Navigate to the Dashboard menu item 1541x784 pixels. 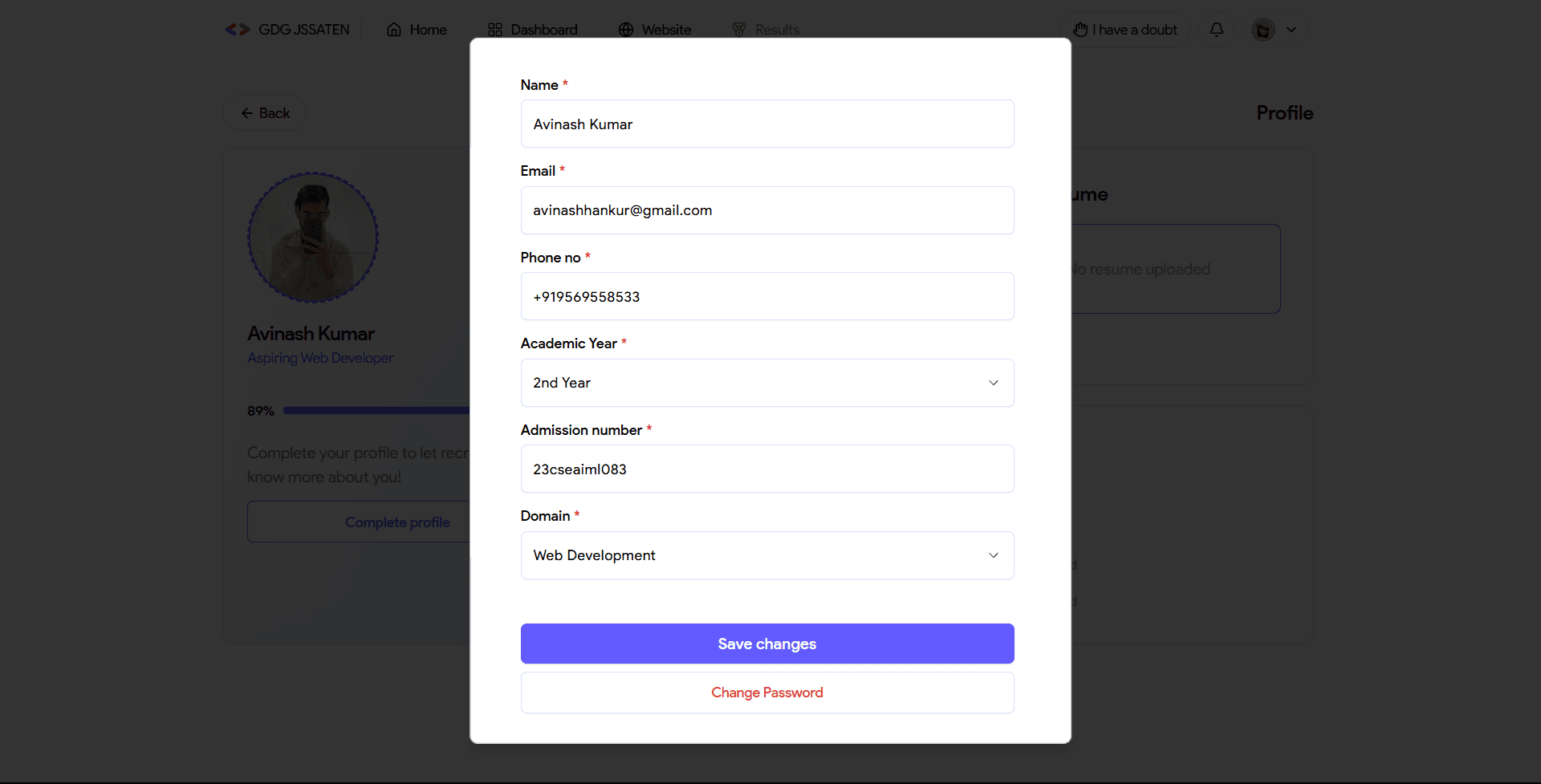tap(543, 29)
